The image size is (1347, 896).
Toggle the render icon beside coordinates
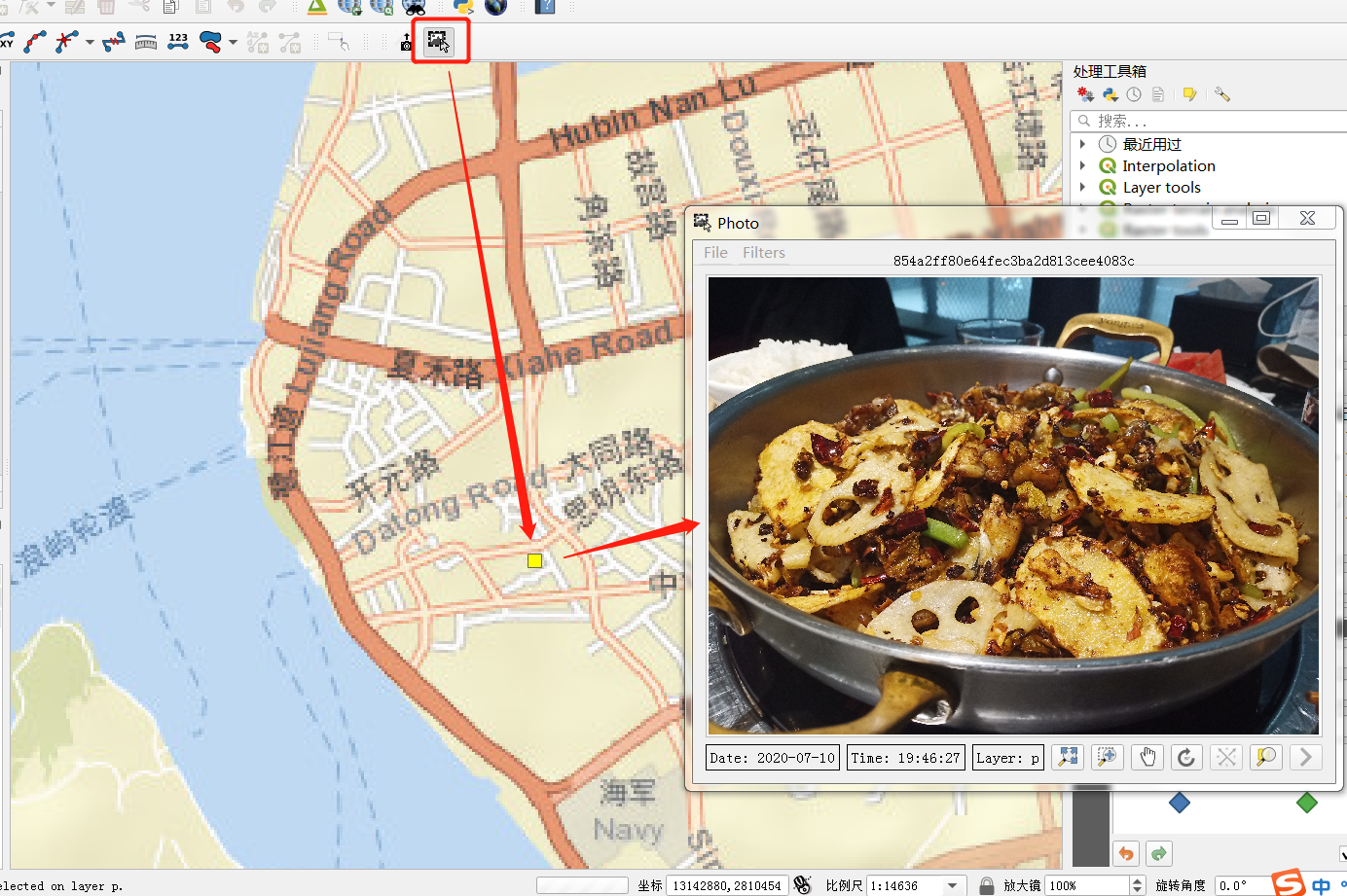802,884
